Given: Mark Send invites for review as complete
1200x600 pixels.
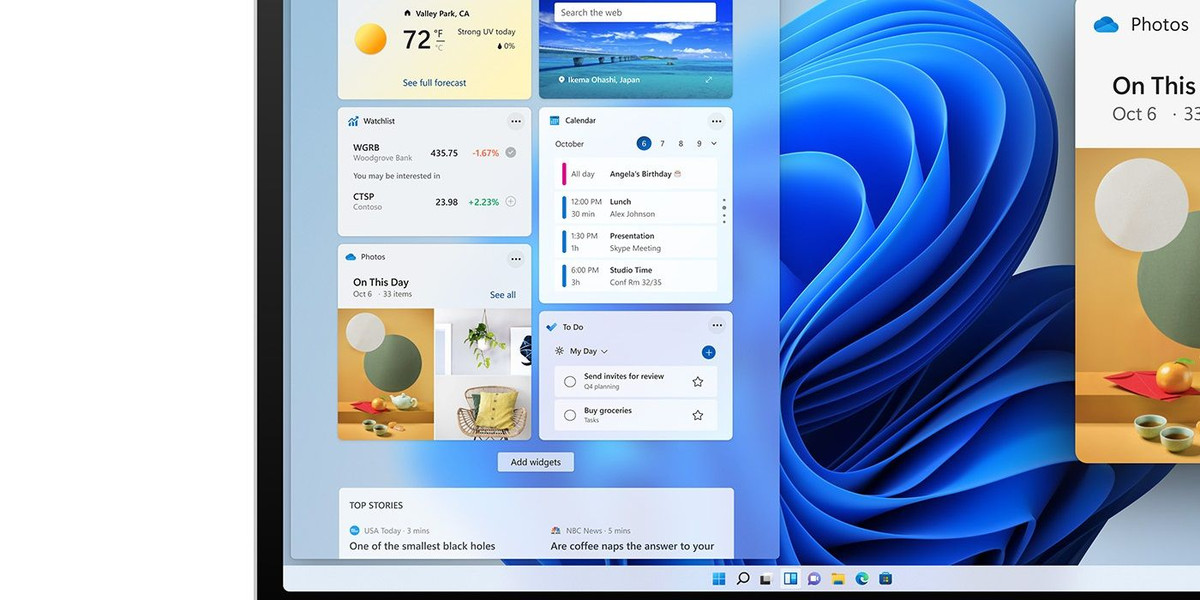Looking at the screenshot, I should click(x=570, y=381).
